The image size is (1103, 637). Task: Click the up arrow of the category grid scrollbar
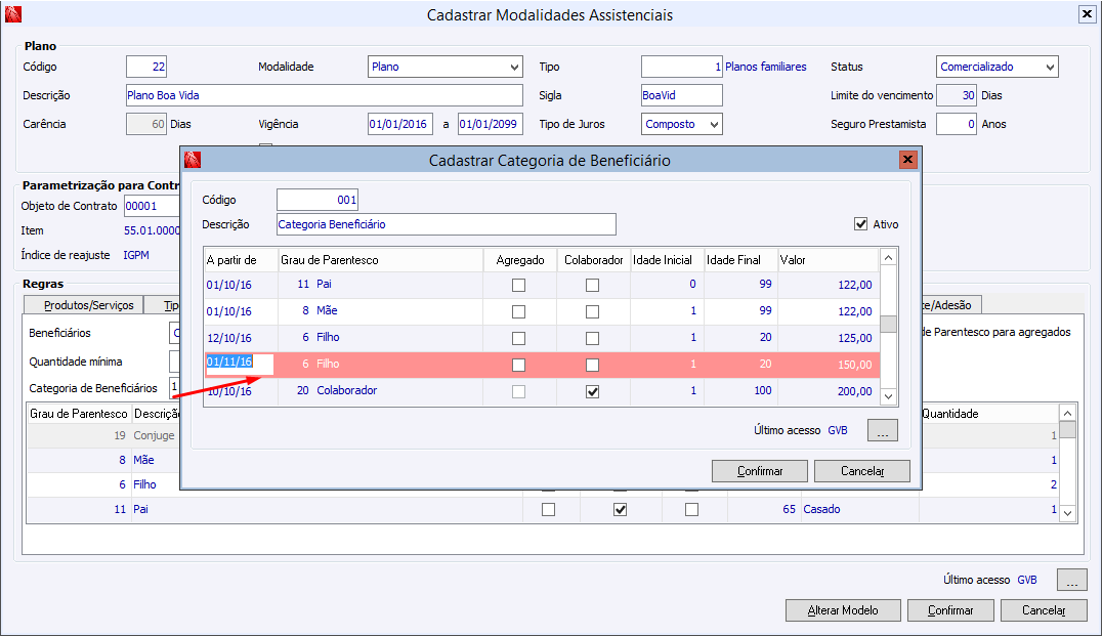pos(888,258)
